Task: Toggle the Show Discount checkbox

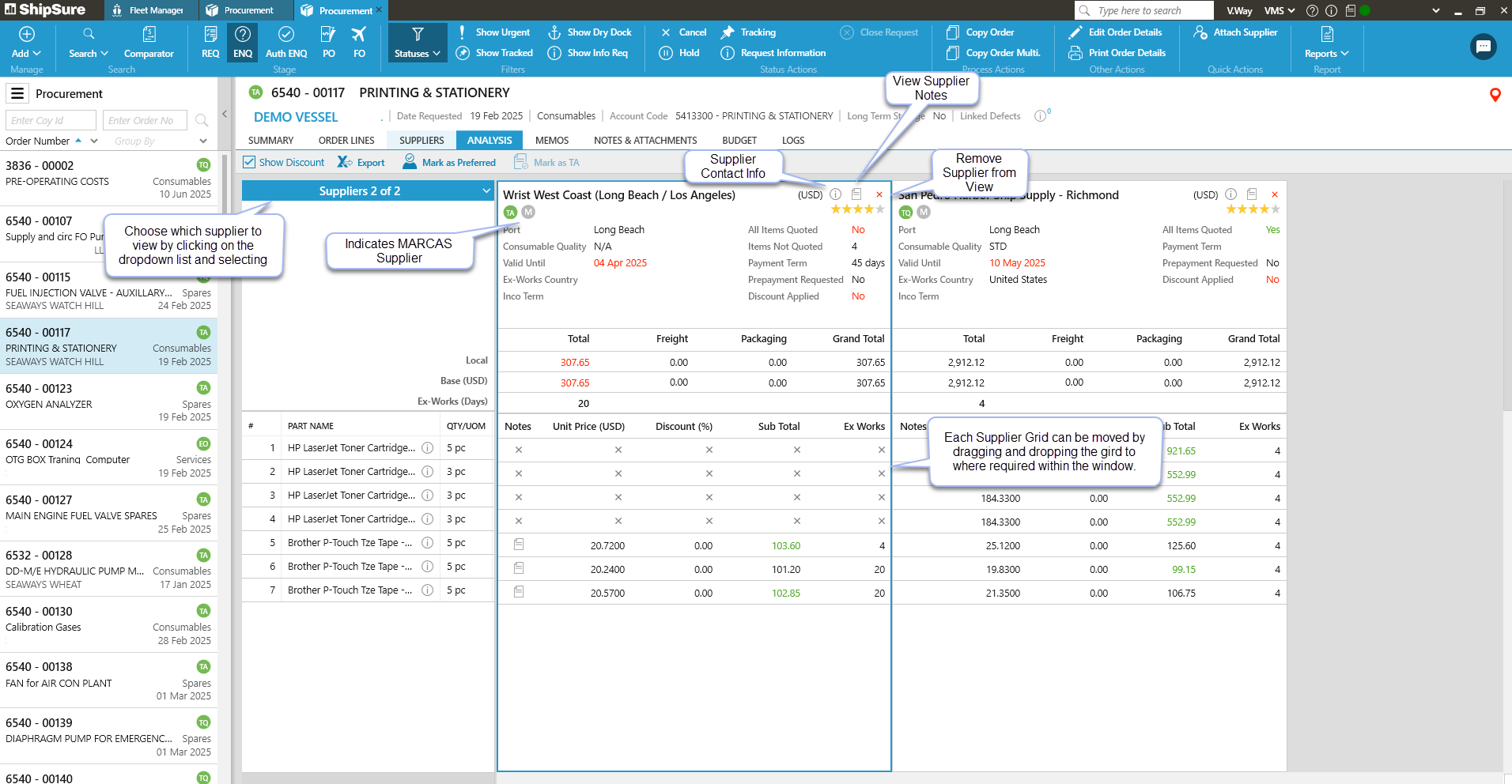Action: pos(249,162)
